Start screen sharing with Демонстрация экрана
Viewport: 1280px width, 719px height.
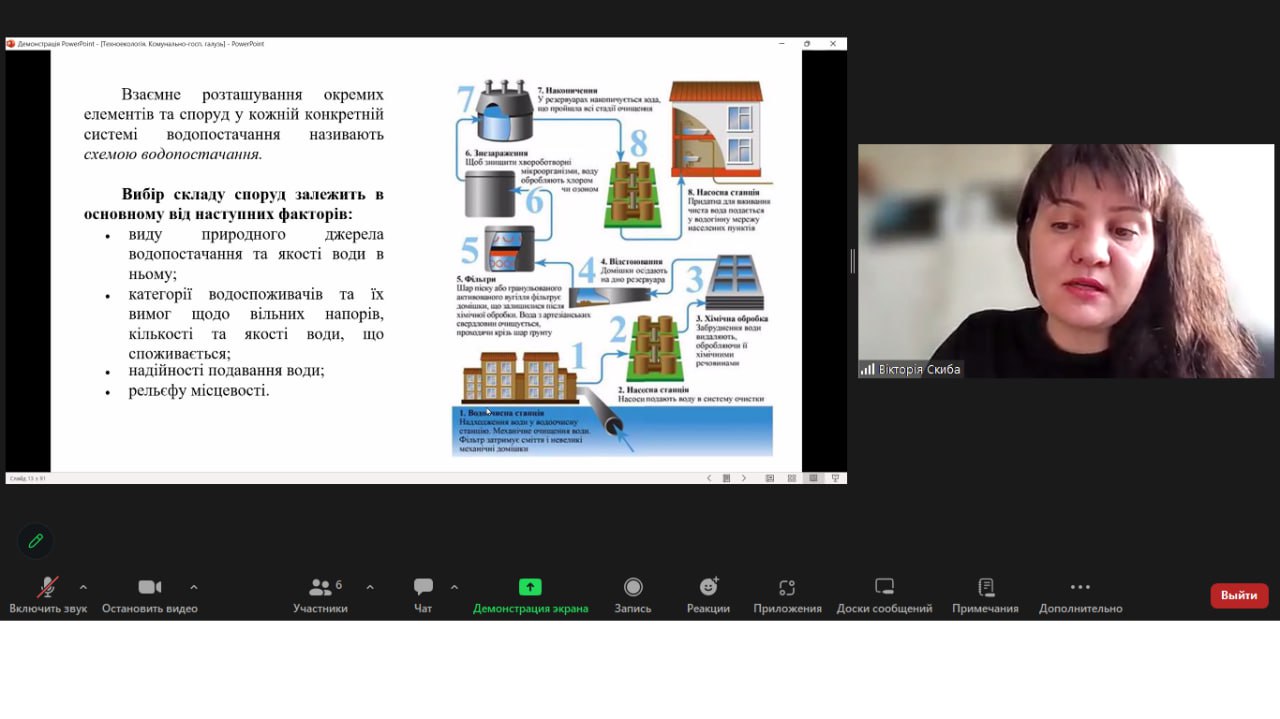(x=530, y=595)
